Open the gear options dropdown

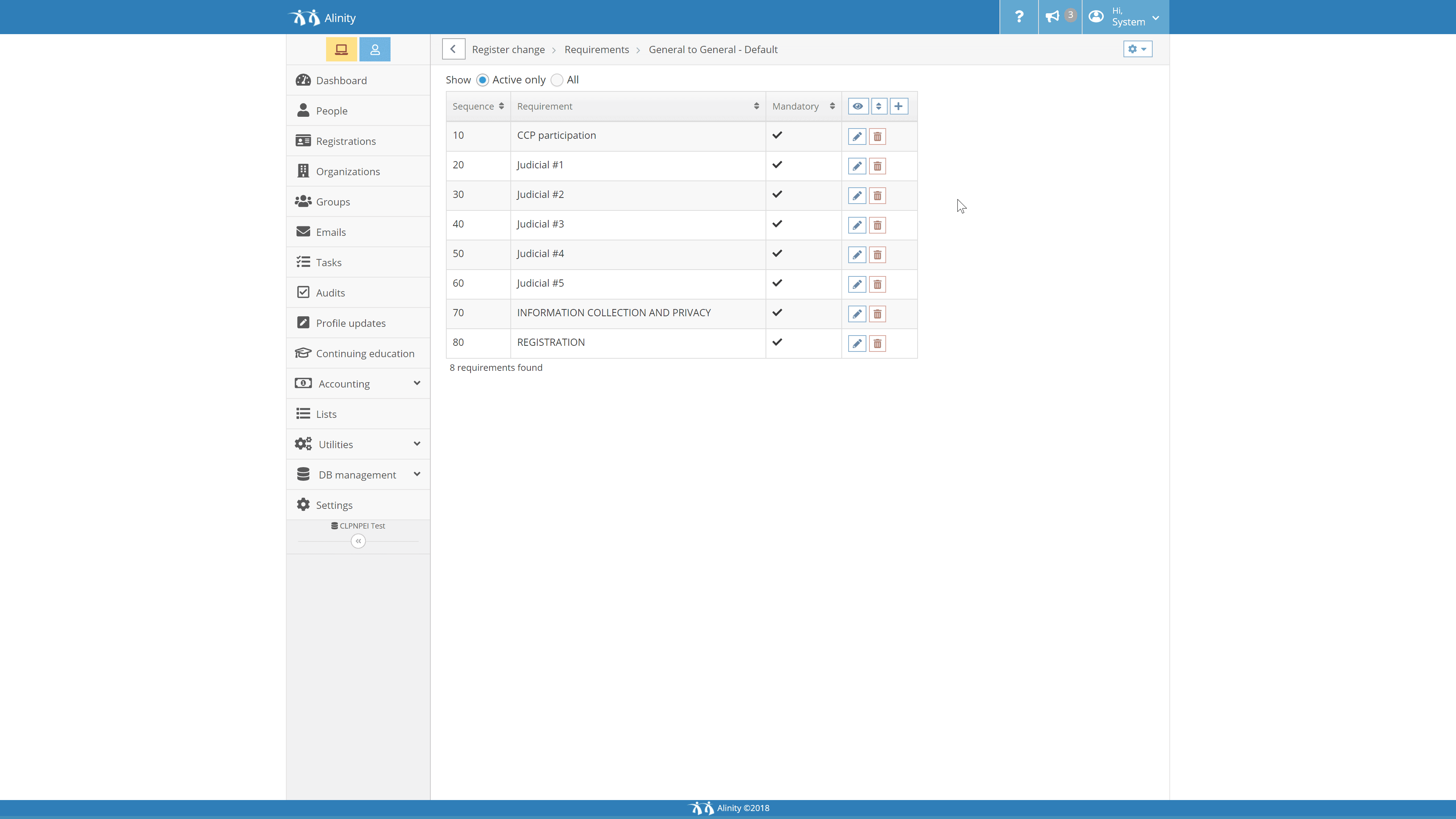[1137, 49]
